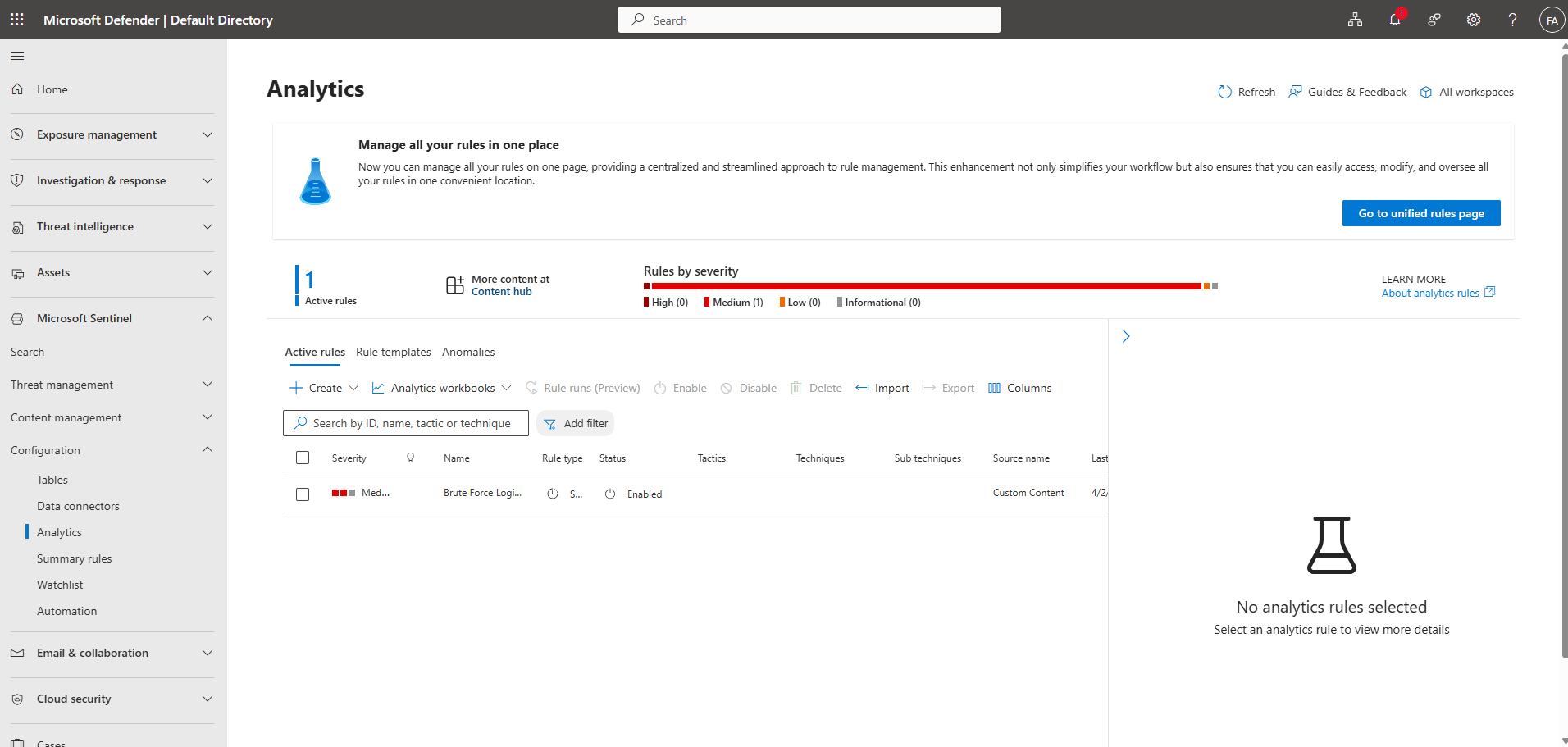Expand the Exposure management chevron

pyautogui.click(x=207, y=134)
